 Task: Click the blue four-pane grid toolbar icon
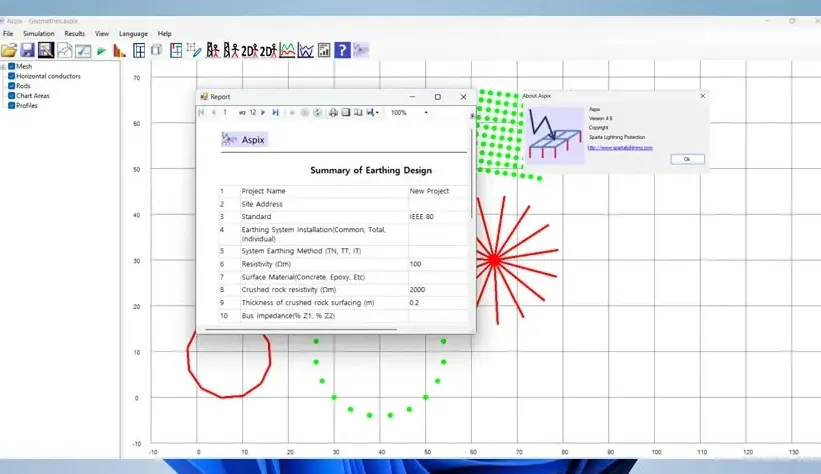(x=139, y=50)
